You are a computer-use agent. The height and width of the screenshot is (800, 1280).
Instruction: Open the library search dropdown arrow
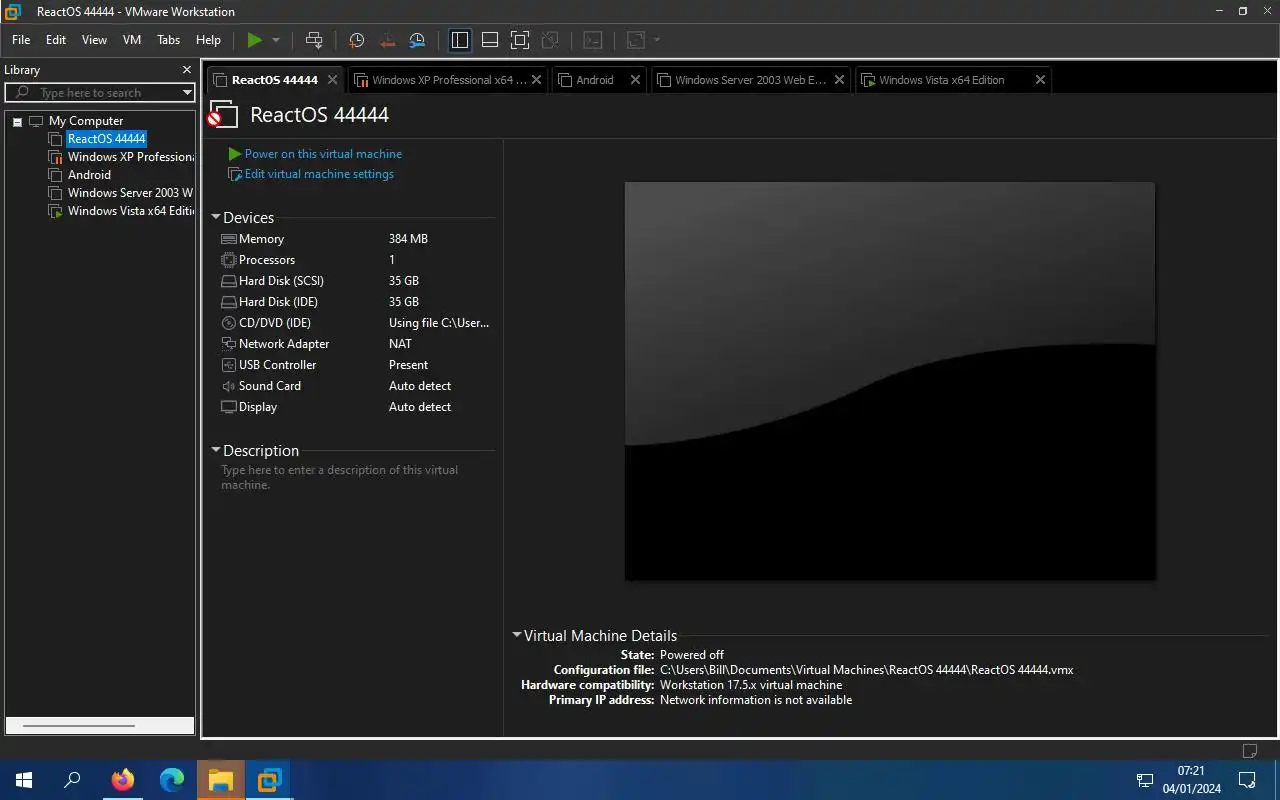[187, 93]
